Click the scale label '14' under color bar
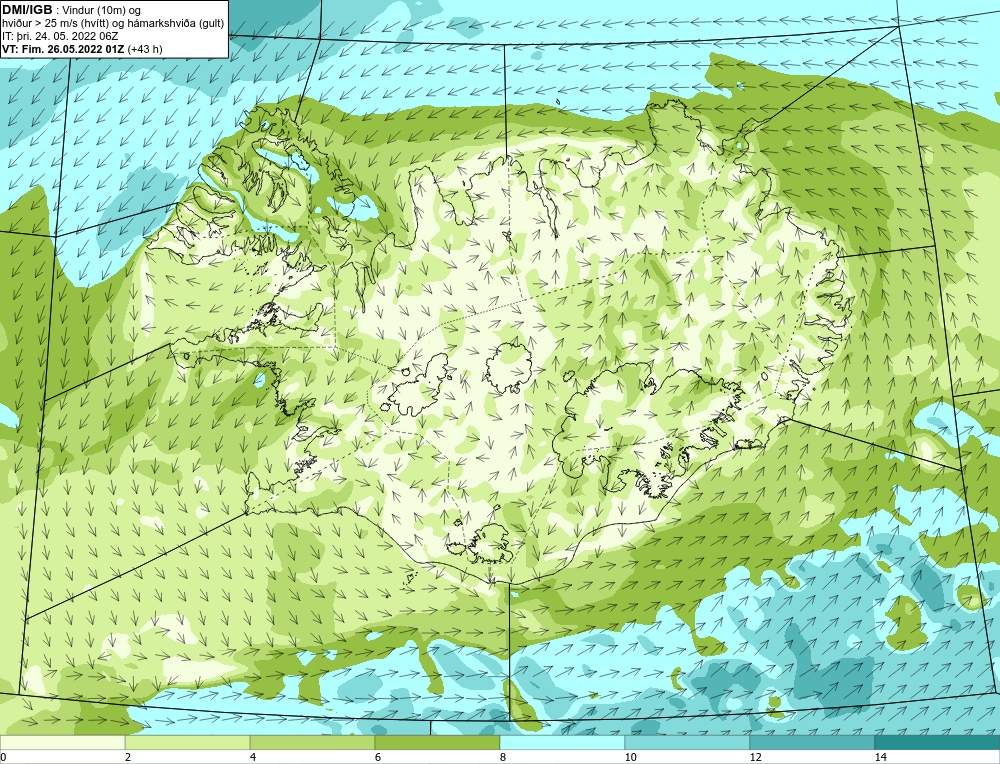The height and width of the screenshot is (764, 1000). click(x=881, y=757)
